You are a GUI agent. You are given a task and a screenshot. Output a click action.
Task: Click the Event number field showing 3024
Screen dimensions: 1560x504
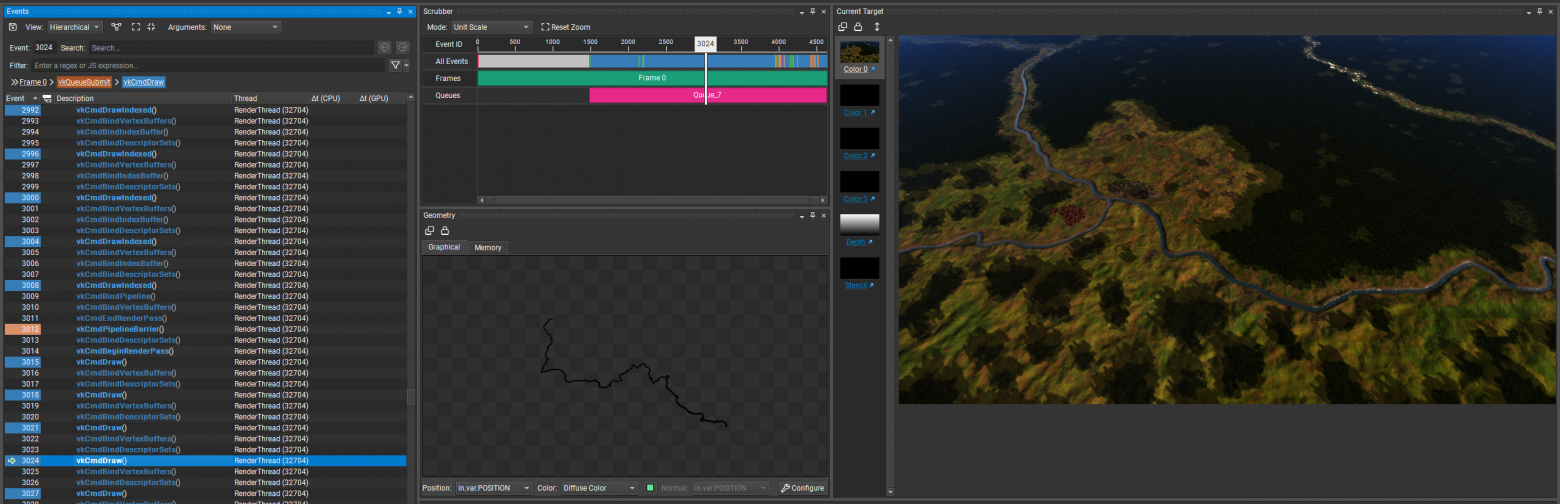coord(44,47)
